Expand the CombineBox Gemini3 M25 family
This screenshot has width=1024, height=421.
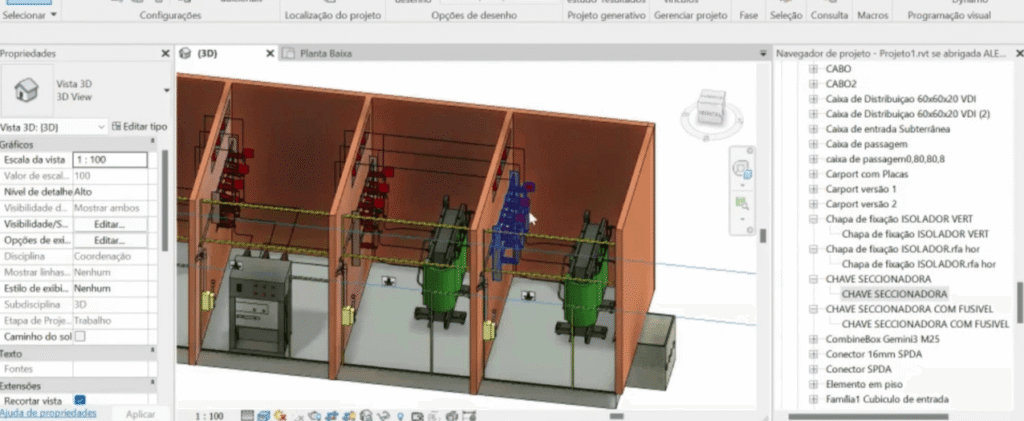[x=813, y=339]
